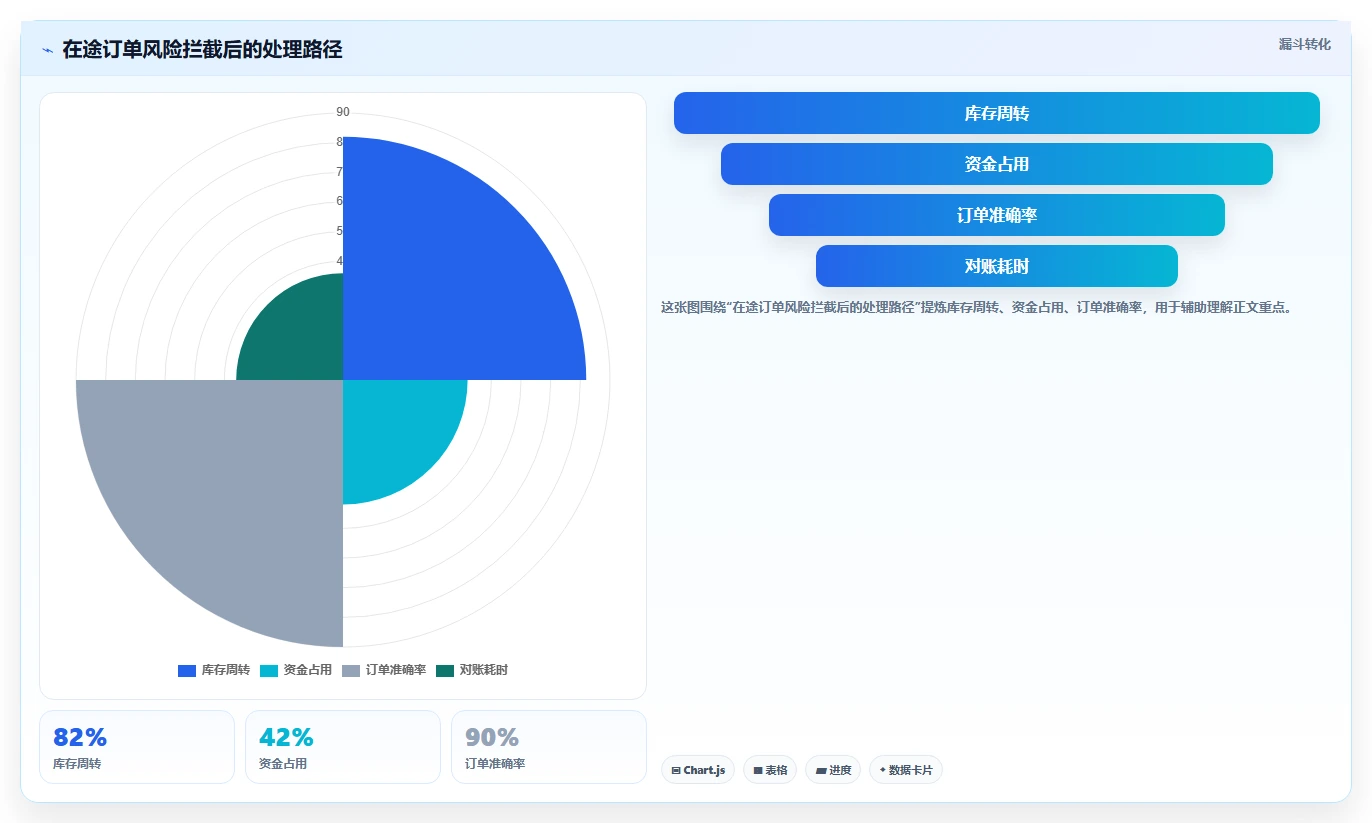Click the dark green 对账耗时 legend swatch
Viewport: 1372px width, 823px height.
click(x=445, y=670)
